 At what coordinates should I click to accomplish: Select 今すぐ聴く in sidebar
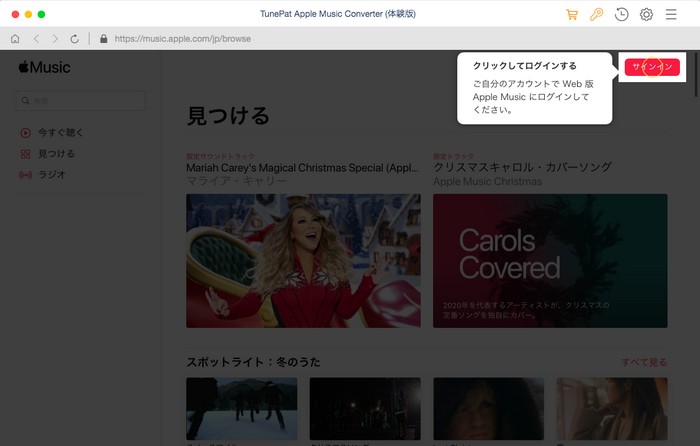pos(60,133)
